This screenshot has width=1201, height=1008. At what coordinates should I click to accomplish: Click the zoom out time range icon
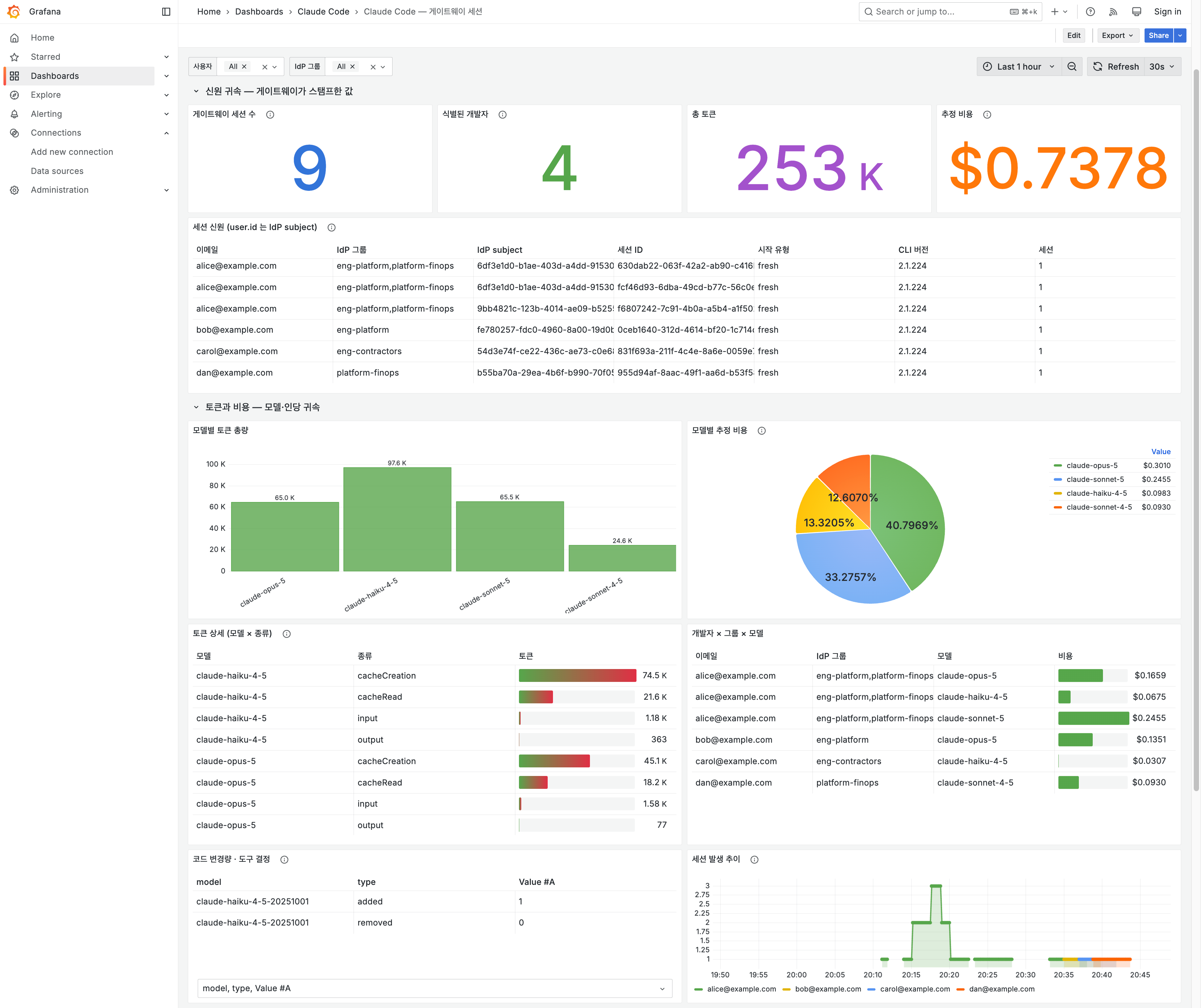(1072, 66)
